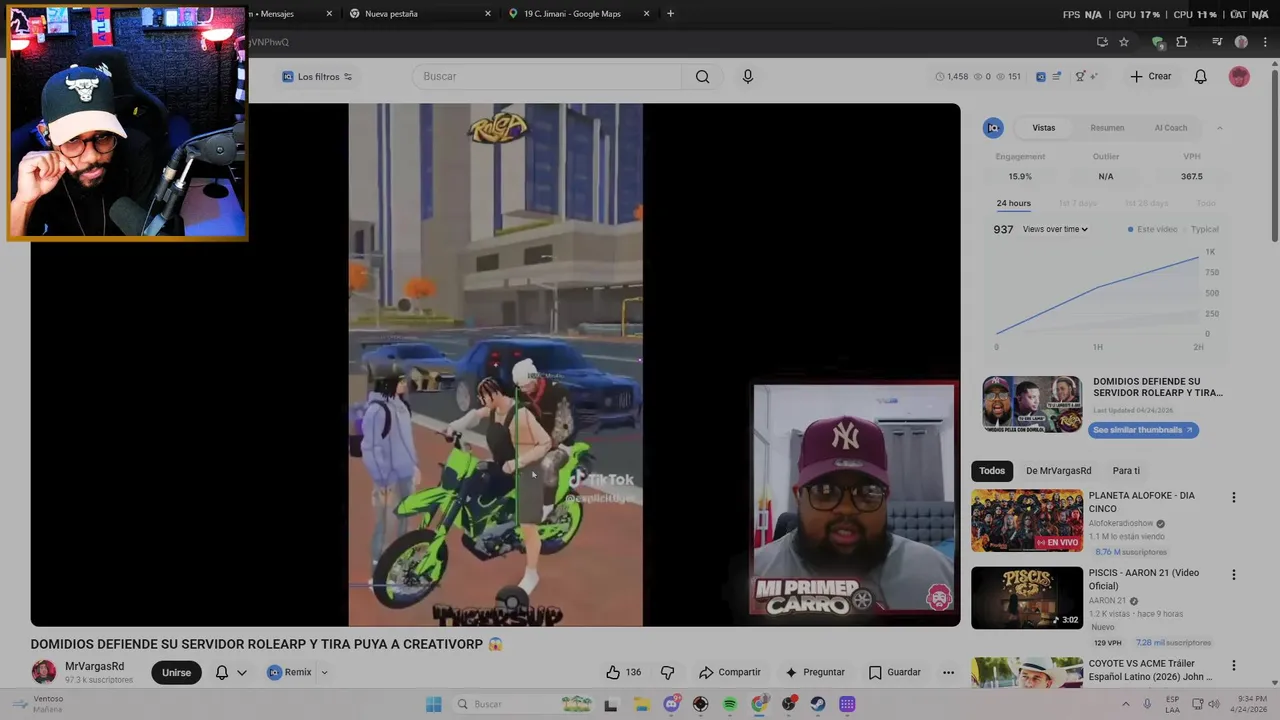Screen dimensions: 1280x720
Task: Click the search magnifier button on YouTube
Action: 702,77
